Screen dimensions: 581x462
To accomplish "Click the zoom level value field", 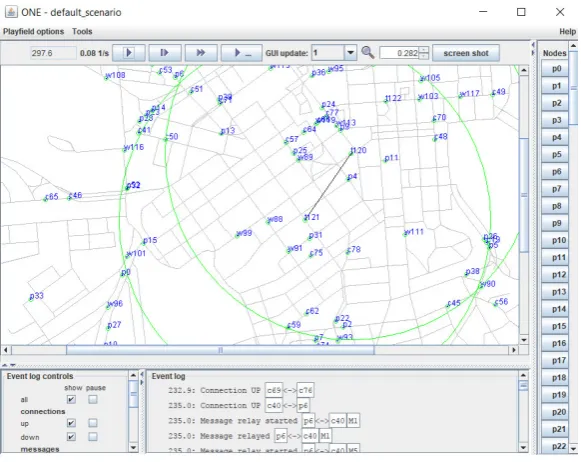I will (x=399, y=53).
